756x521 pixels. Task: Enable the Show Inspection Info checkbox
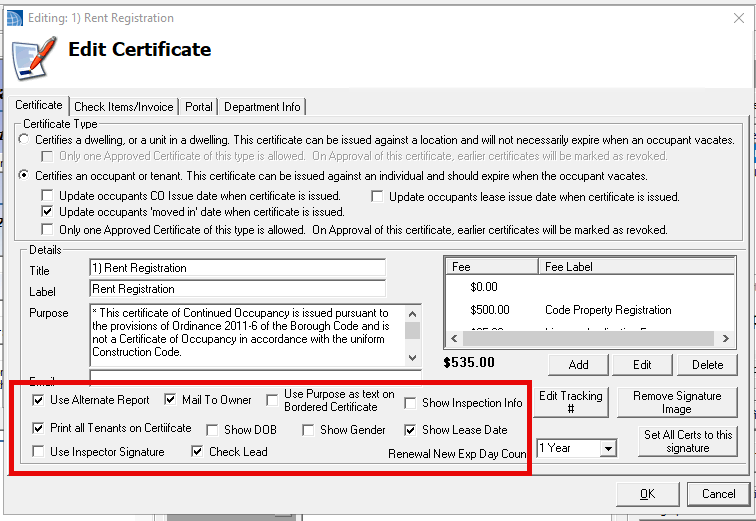410,403
